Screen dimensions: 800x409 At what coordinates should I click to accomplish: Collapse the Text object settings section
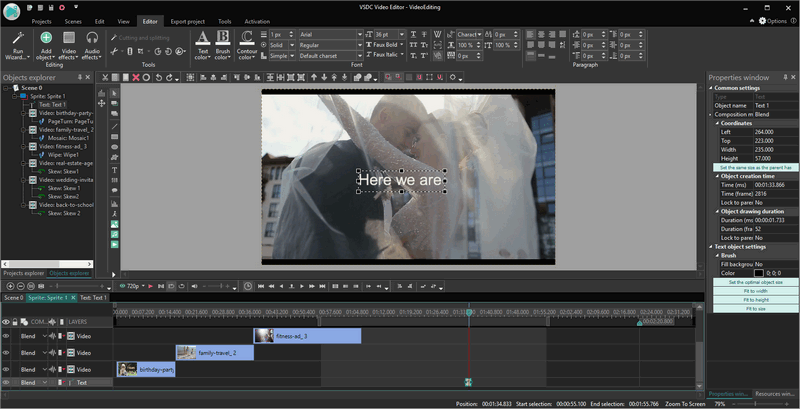[x=711, y=247]
